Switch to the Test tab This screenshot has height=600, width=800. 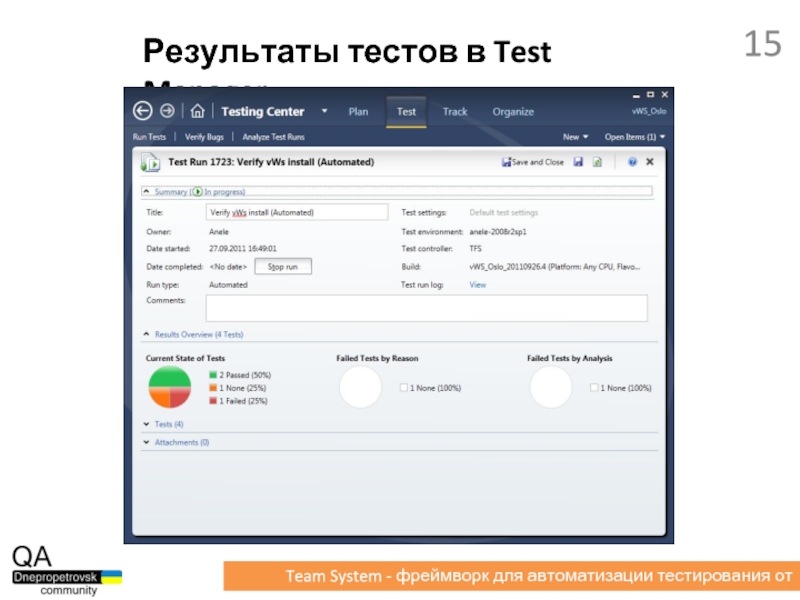coord(406,112)
